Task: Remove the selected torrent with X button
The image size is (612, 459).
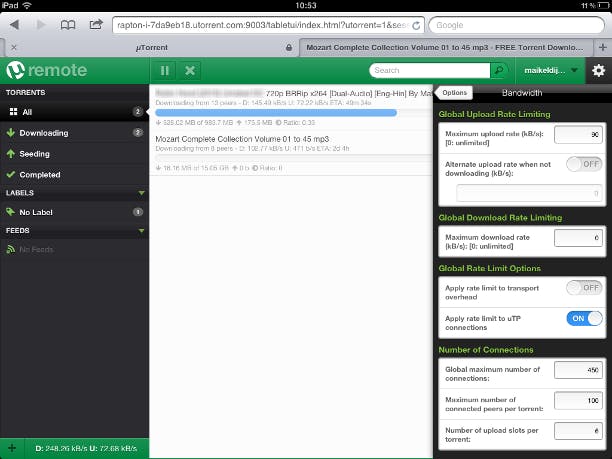Action: coord(190,71)
